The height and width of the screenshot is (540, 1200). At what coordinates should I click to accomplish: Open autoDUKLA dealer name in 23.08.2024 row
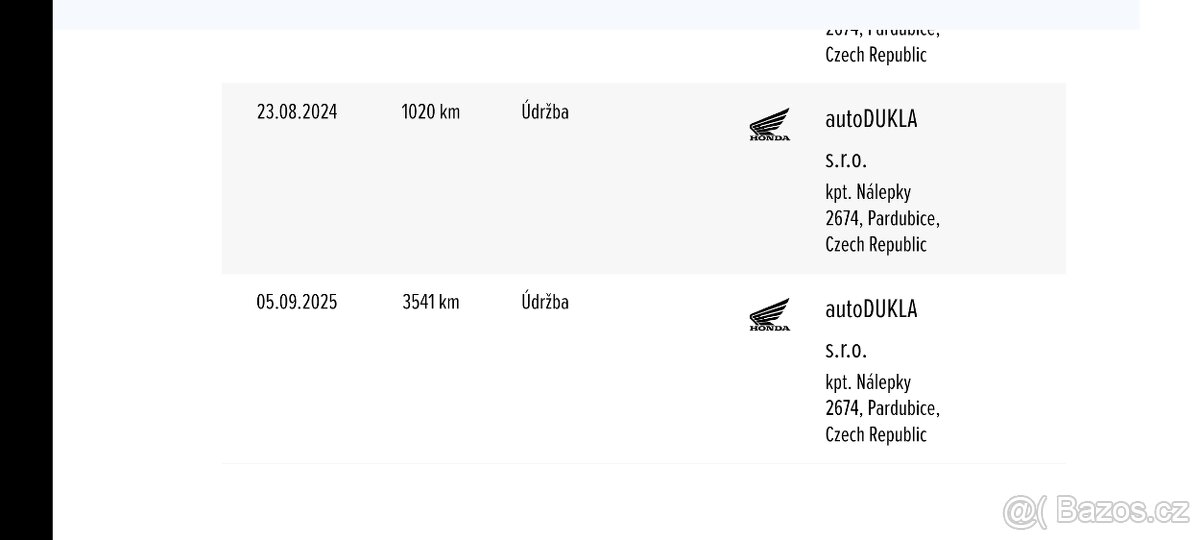pos(871,119)
